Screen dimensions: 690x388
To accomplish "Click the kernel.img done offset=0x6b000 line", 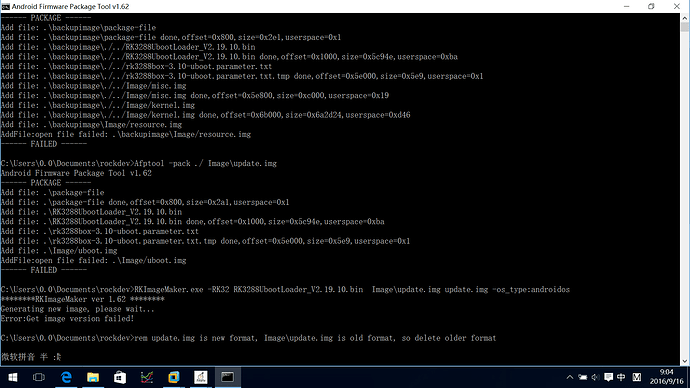I will [x=206, y=115].
